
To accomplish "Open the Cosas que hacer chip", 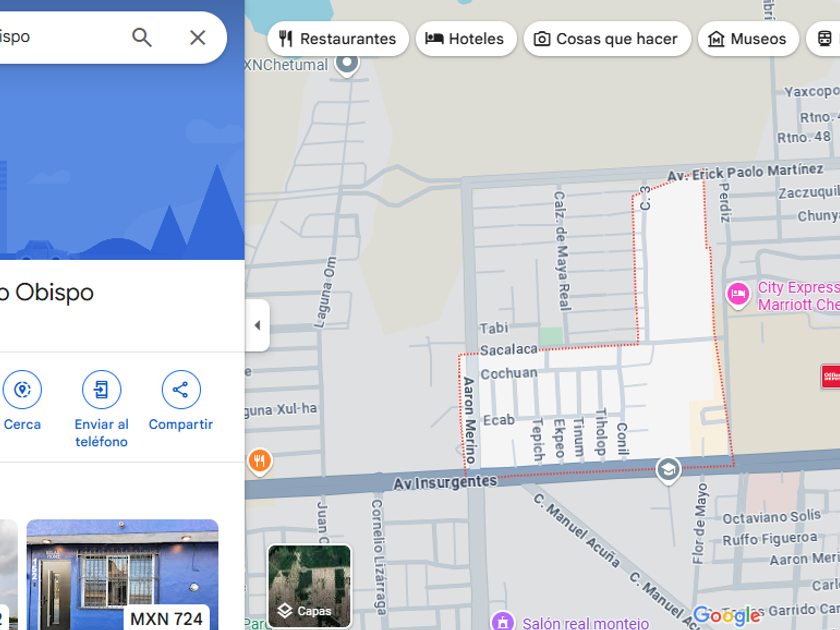I will click(606, 39).
